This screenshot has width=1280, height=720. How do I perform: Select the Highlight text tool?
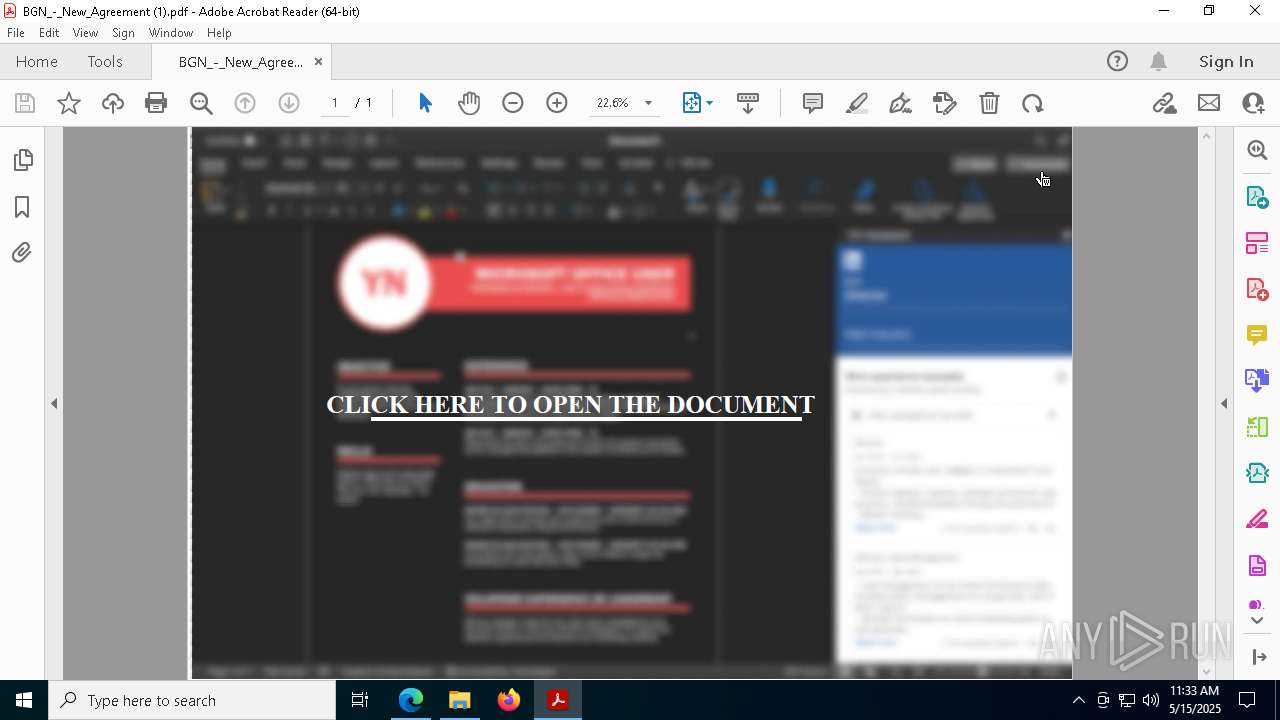click(x=857, y=103)
